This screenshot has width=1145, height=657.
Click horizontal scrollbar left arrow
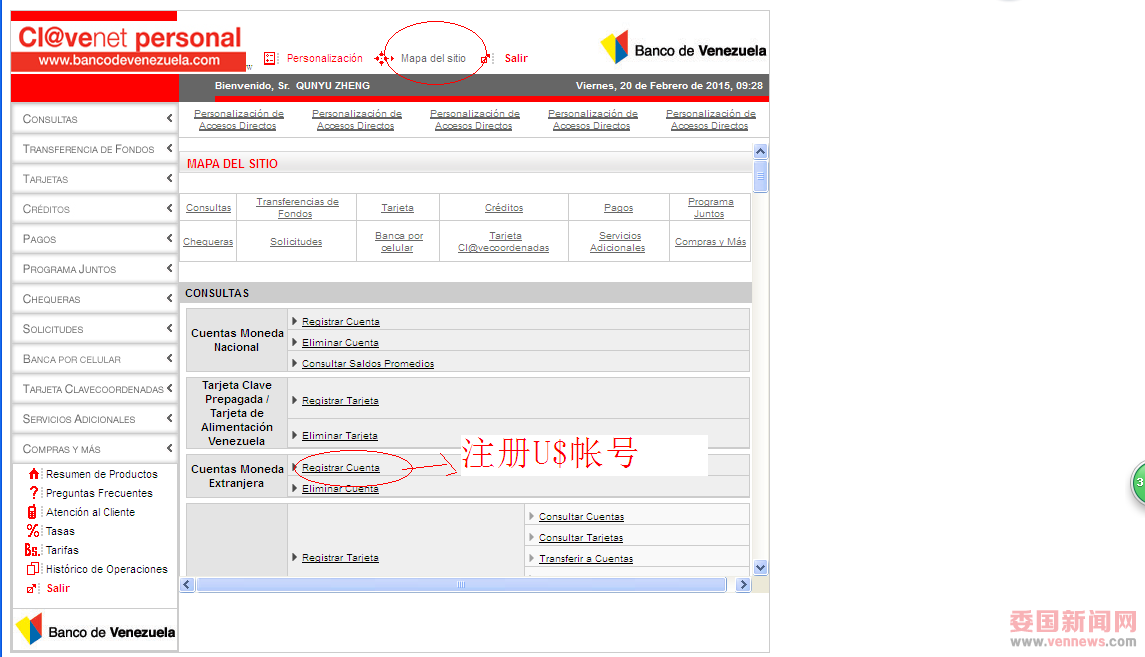tap(187, 584)
